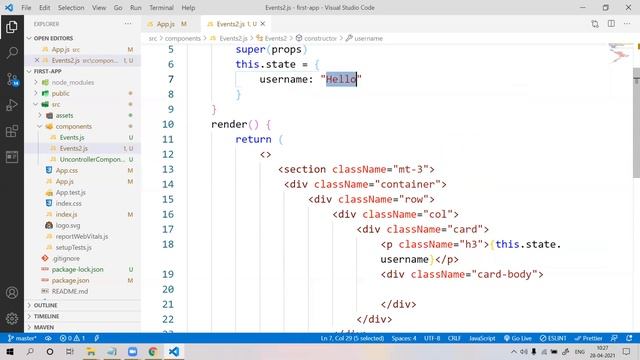640x360 pixels.
Task: Open Chrome from the Windows taskbar
Action: 153,351
